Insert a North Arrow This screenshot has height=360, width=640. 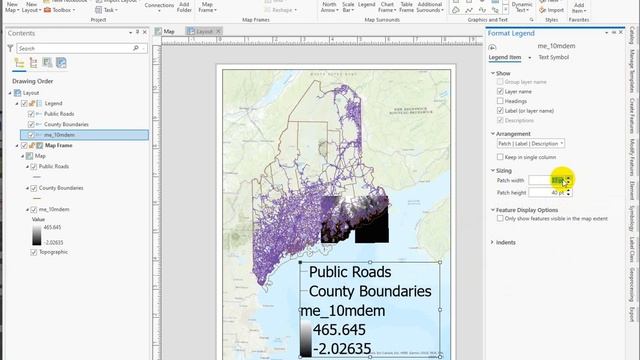(329, 7)
